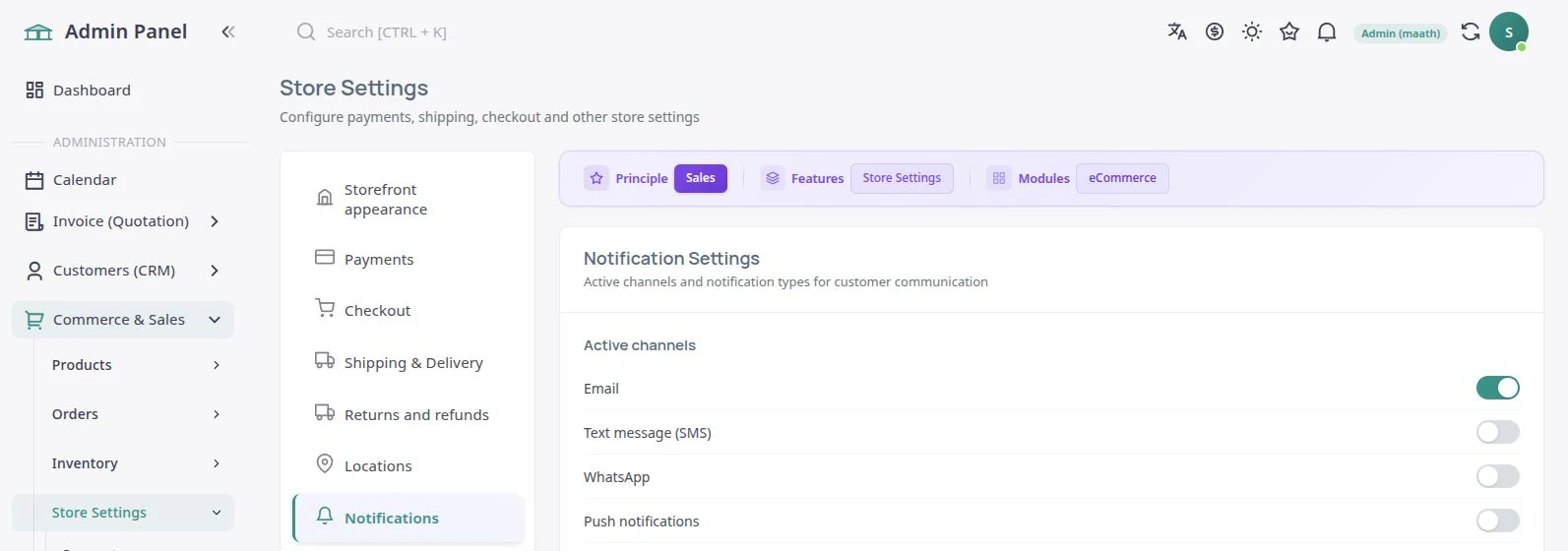1568x551 pixels.
Task: Open favorites star icon in header
Action: (x=1289, y=31)
